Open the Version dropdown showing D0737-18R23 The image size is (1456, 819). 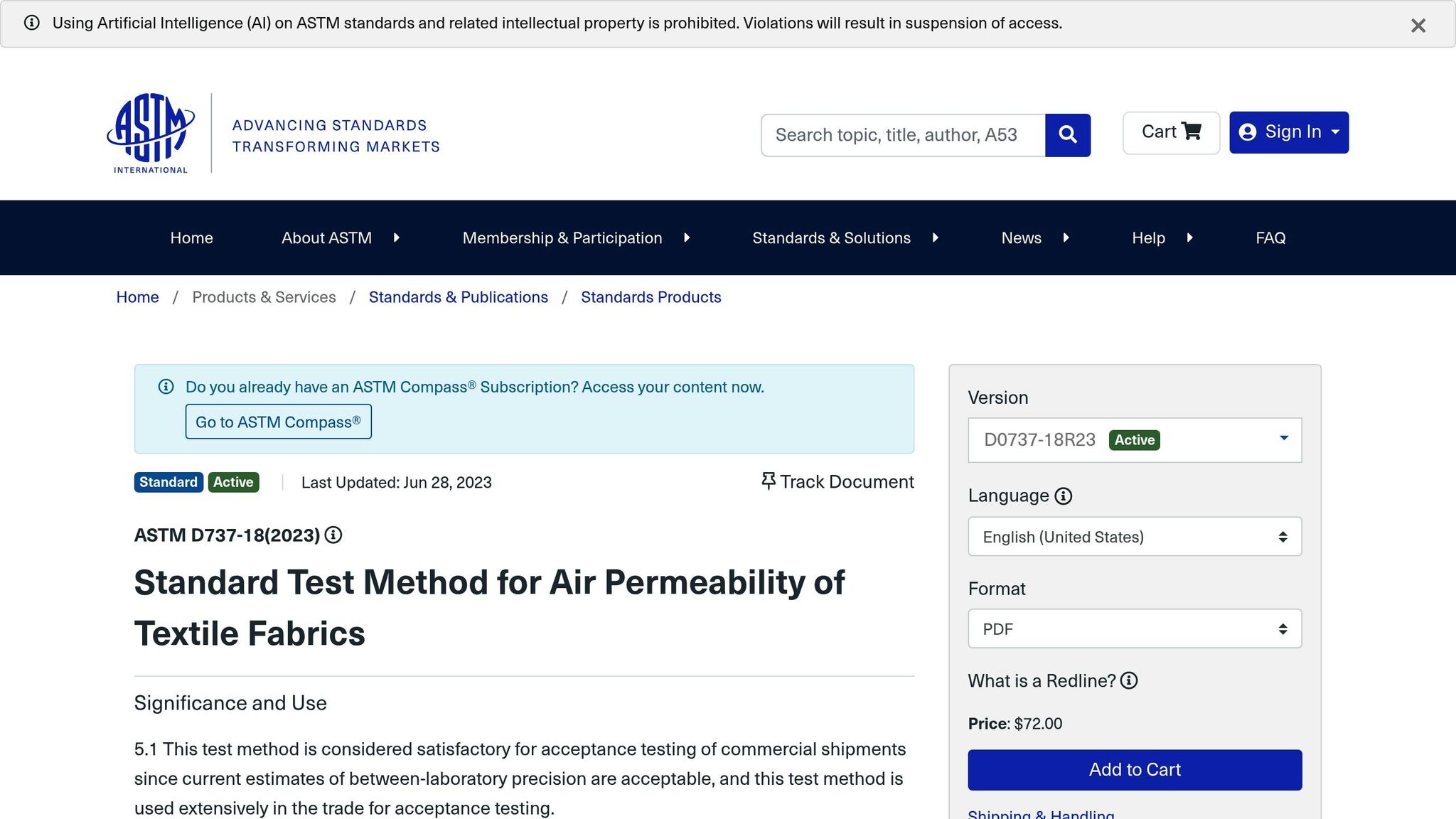(x=1134, y=440)
